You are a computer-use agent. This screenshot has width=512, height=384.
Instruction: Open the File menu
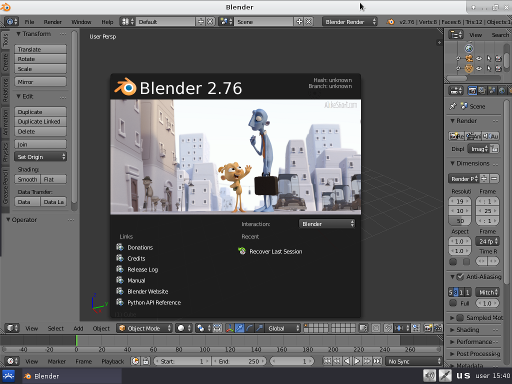29,22
